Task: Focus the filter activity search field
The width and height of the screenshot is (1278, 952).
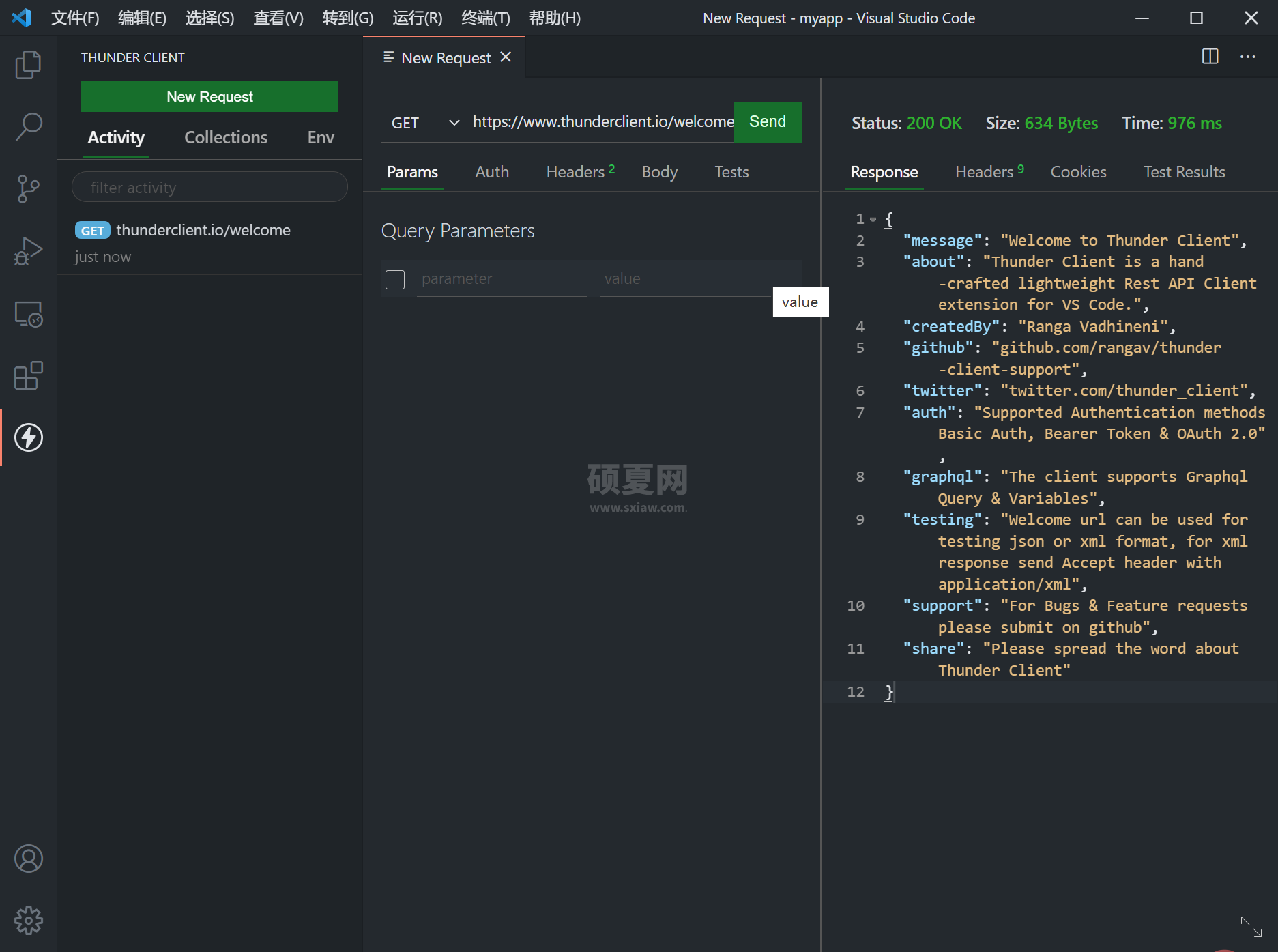Action: (209, 187)
